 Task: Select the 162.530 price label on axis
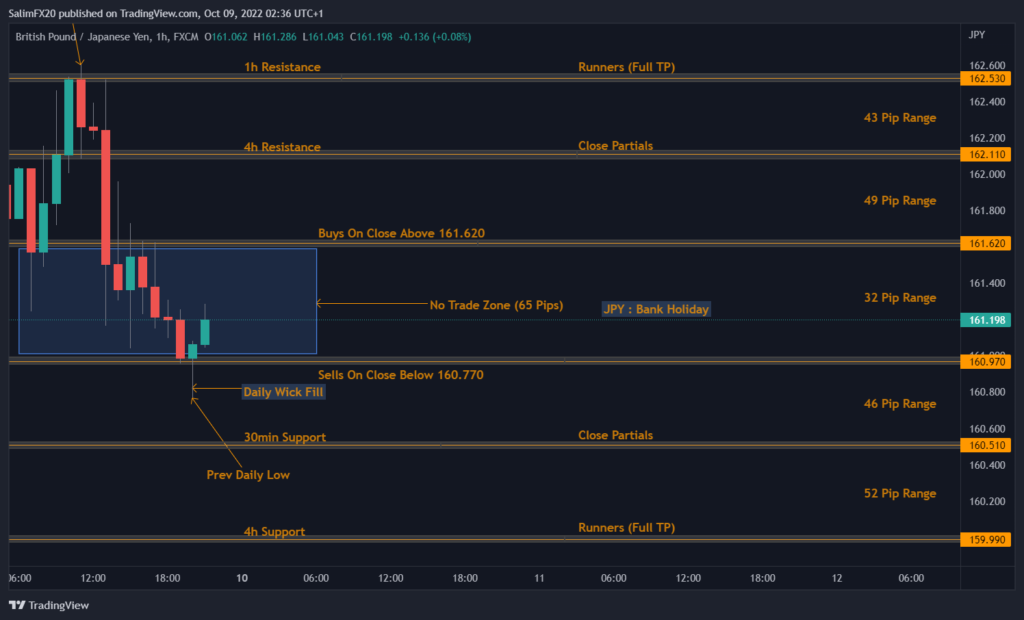(985, 78)
